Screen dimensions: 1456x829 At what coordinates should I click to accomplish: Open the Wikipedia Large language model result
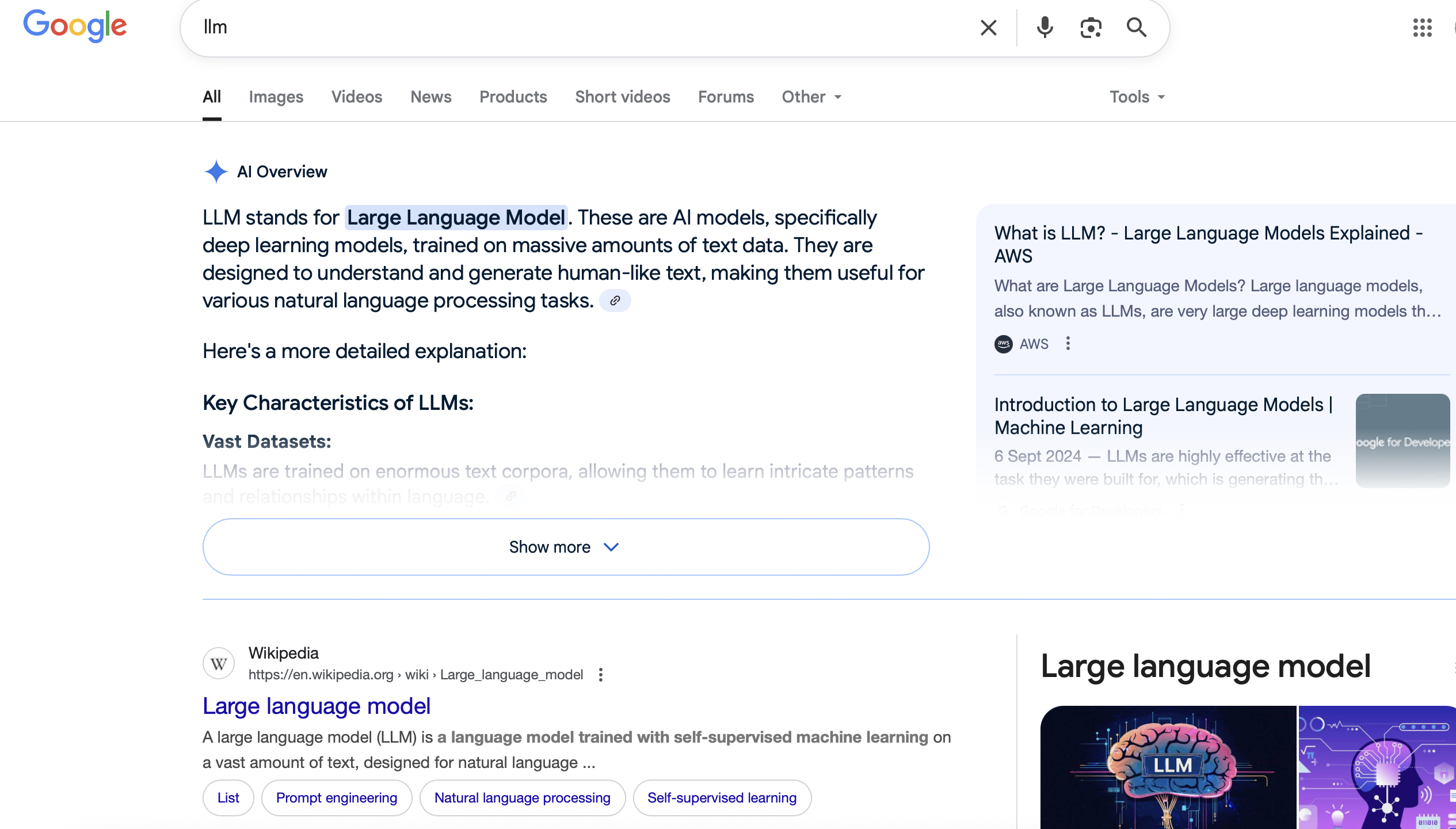click(x=317, y=706)
